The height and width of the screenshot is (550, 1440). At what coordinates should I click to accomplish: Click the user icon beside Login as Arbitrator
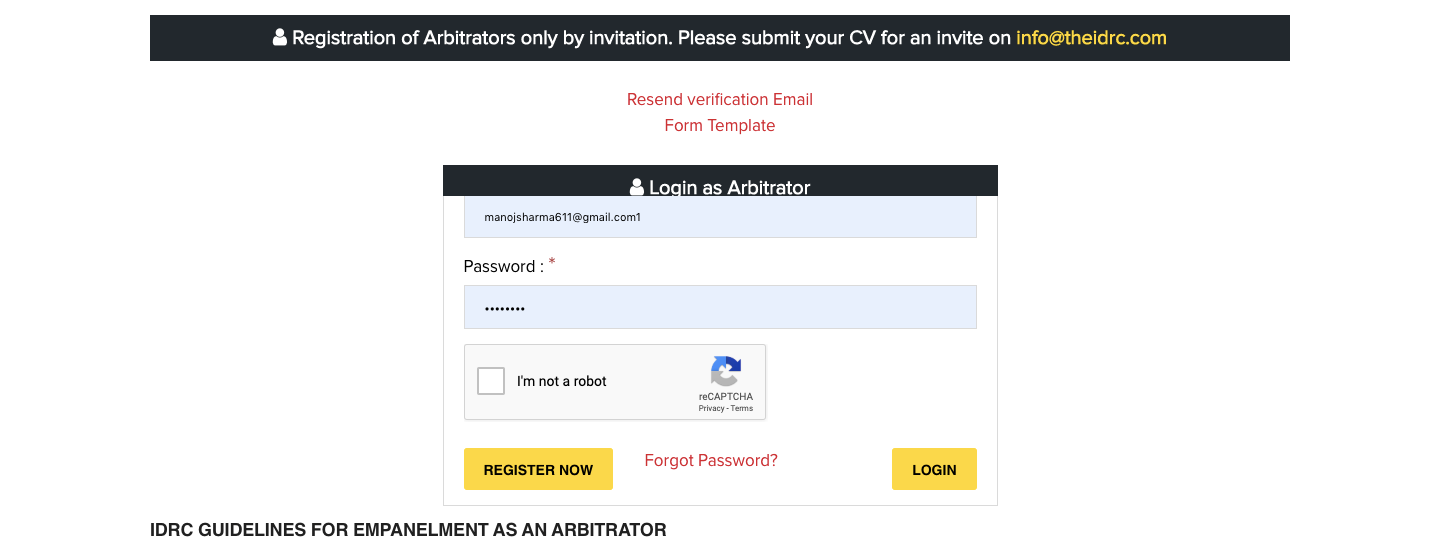(x=636, y=187)
